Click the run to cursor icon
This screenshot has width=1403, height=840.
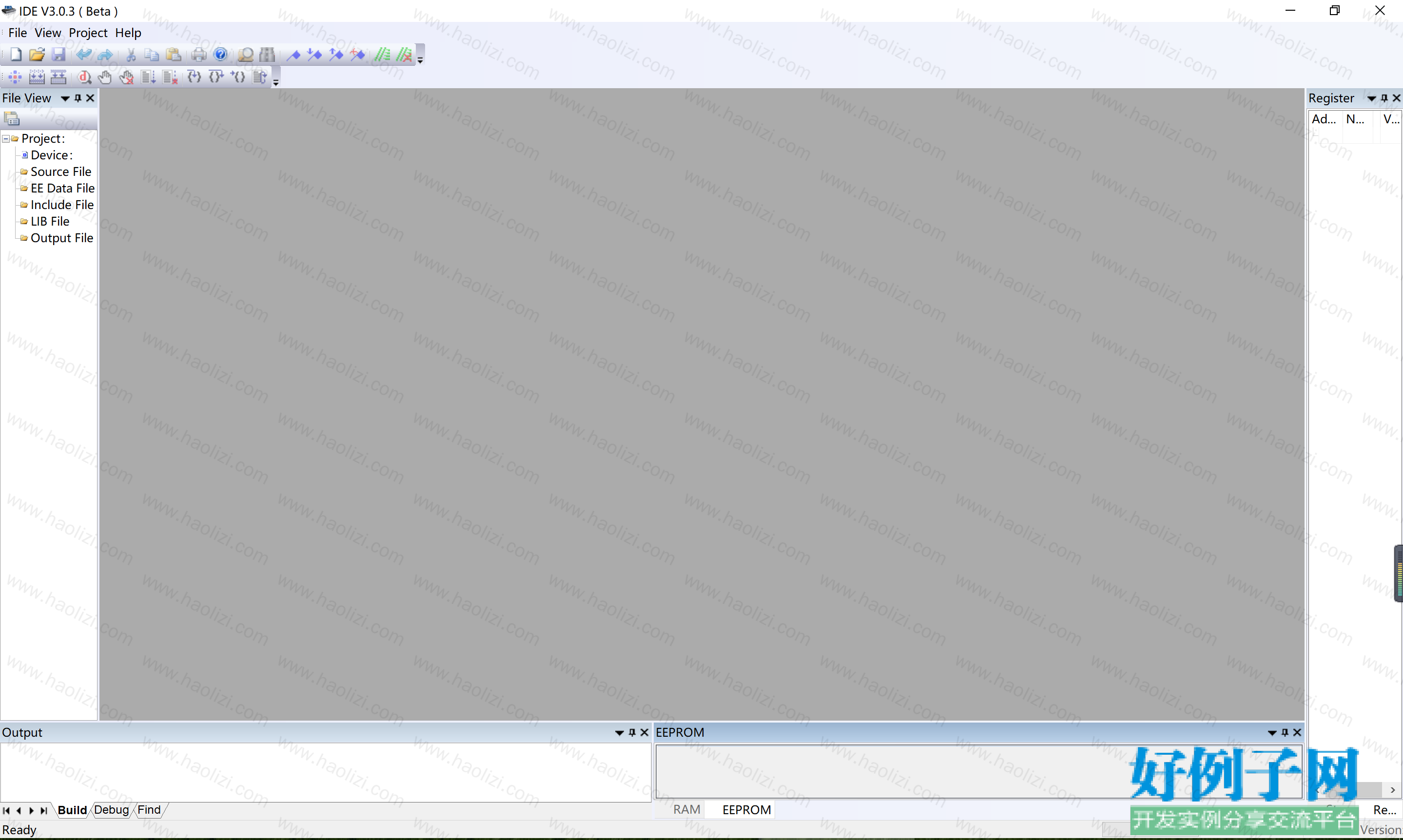point(260,76)
